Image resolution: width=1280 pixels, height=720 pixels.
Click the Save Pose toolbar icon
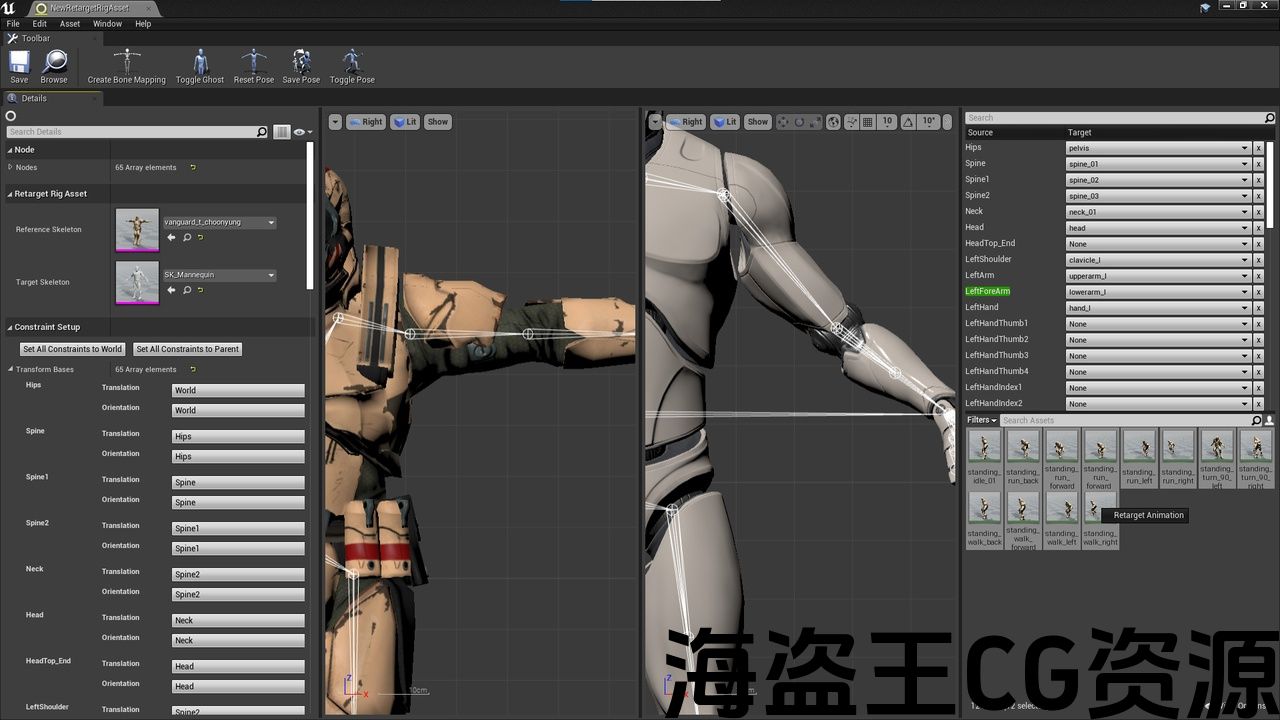pyautogui.click(x=301, y=62)
